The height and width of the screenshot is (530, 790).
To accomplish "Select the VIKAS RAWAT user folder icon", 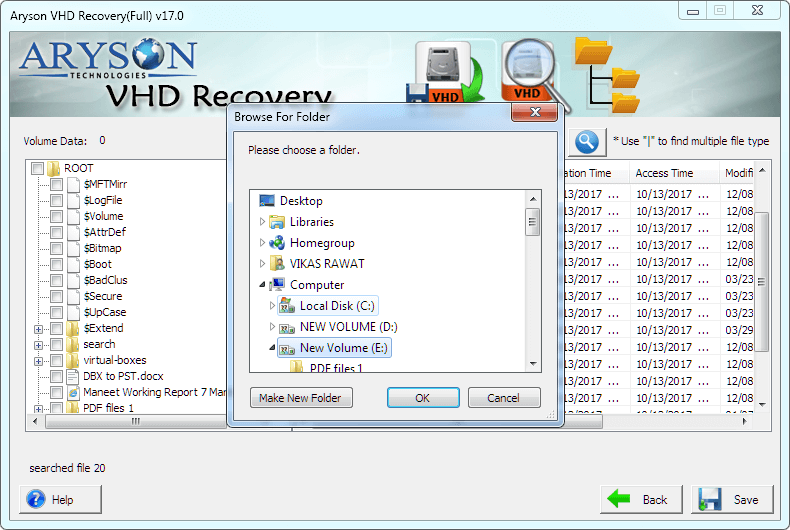I will coord(277,263).
